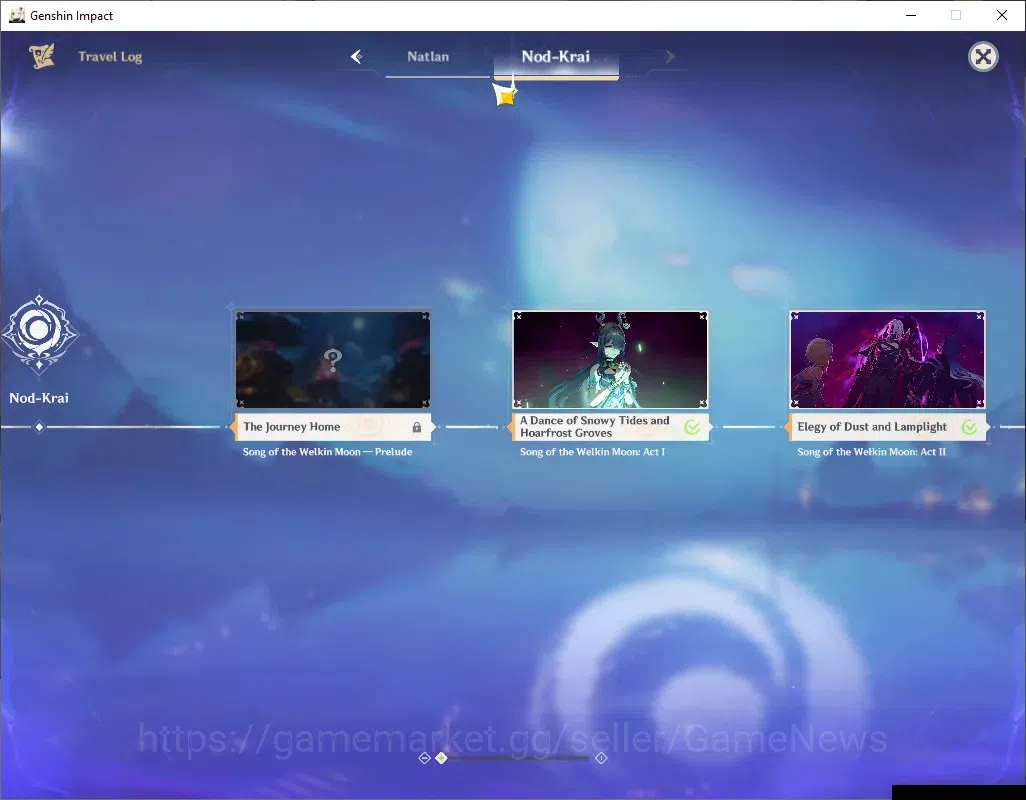Go to previous region with left arrow

[x=357, y=57]
